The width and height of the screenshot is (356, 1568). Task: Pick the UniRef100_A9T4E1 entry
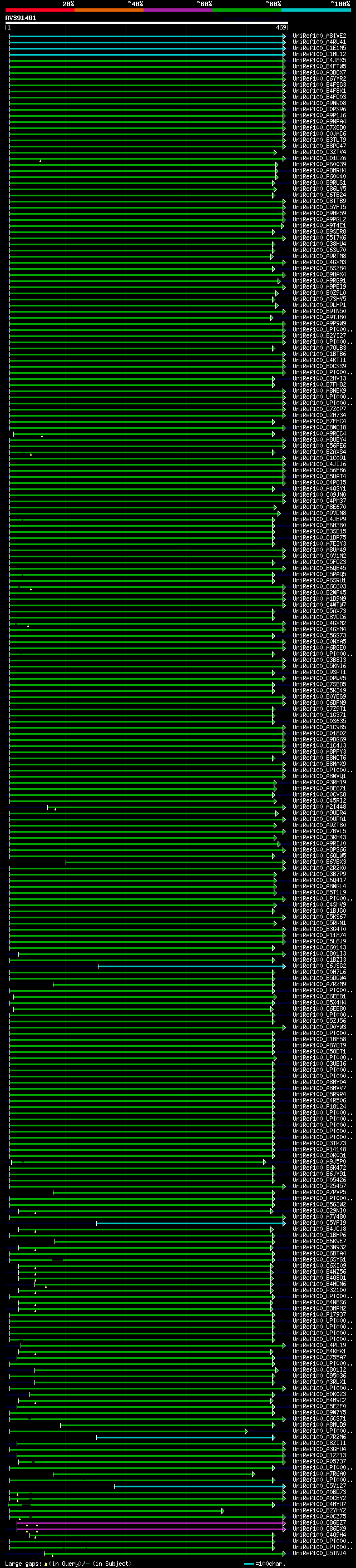point(319,226)
